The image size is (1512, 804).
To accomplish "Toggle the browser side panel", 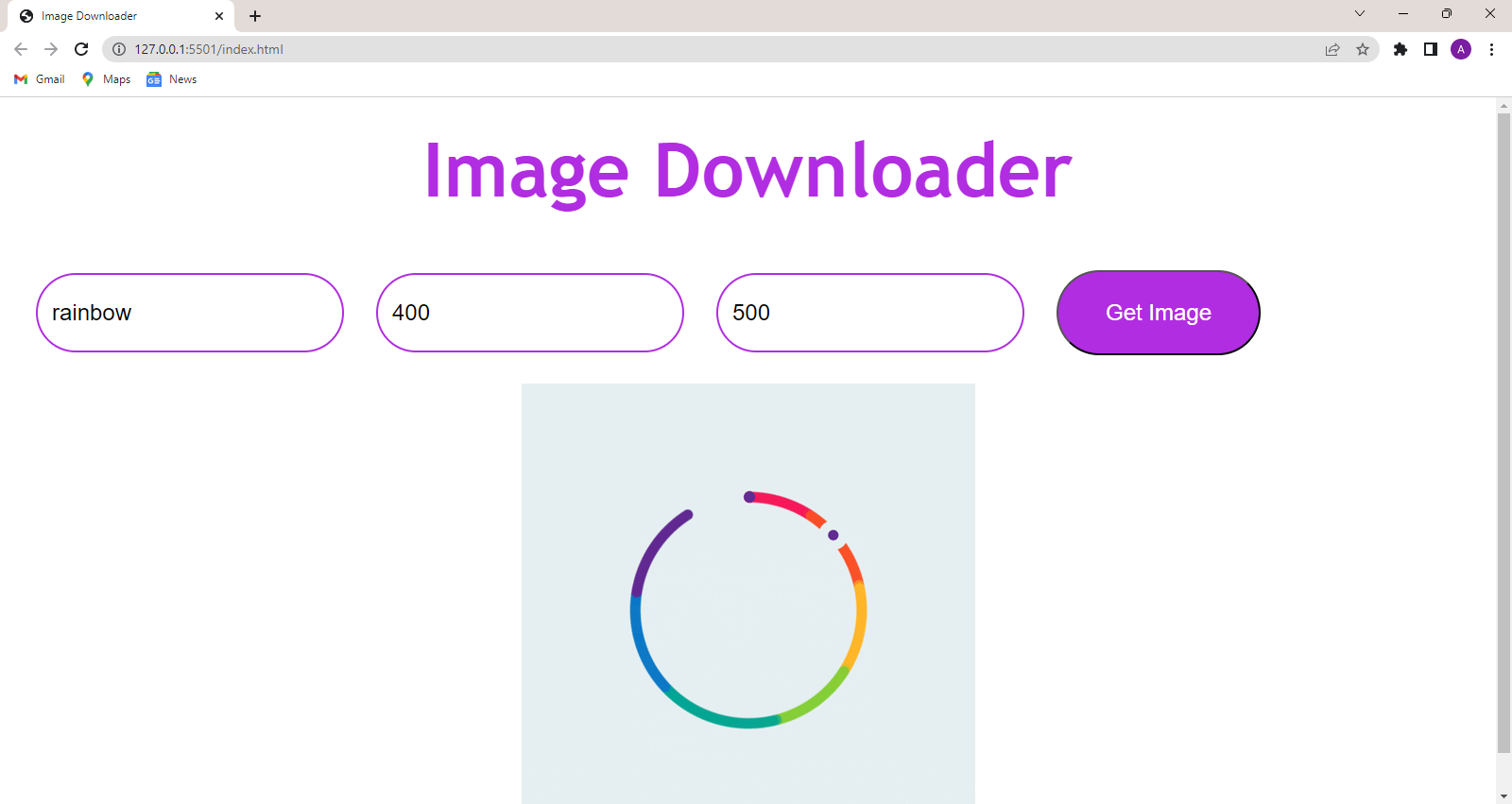I will (x=1431, y=49).
